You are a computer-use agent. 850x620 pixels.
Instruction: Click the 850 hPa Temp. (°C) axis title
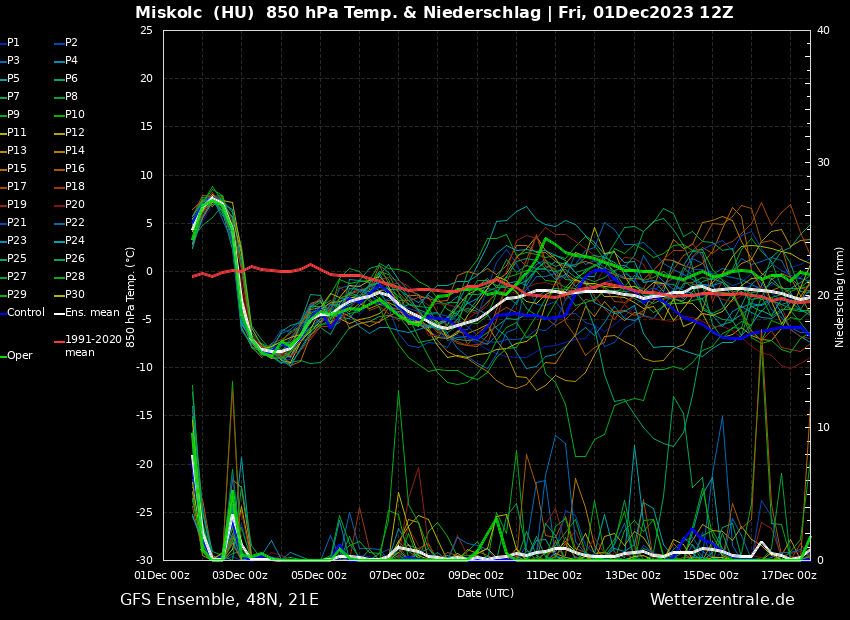point(131,296)
